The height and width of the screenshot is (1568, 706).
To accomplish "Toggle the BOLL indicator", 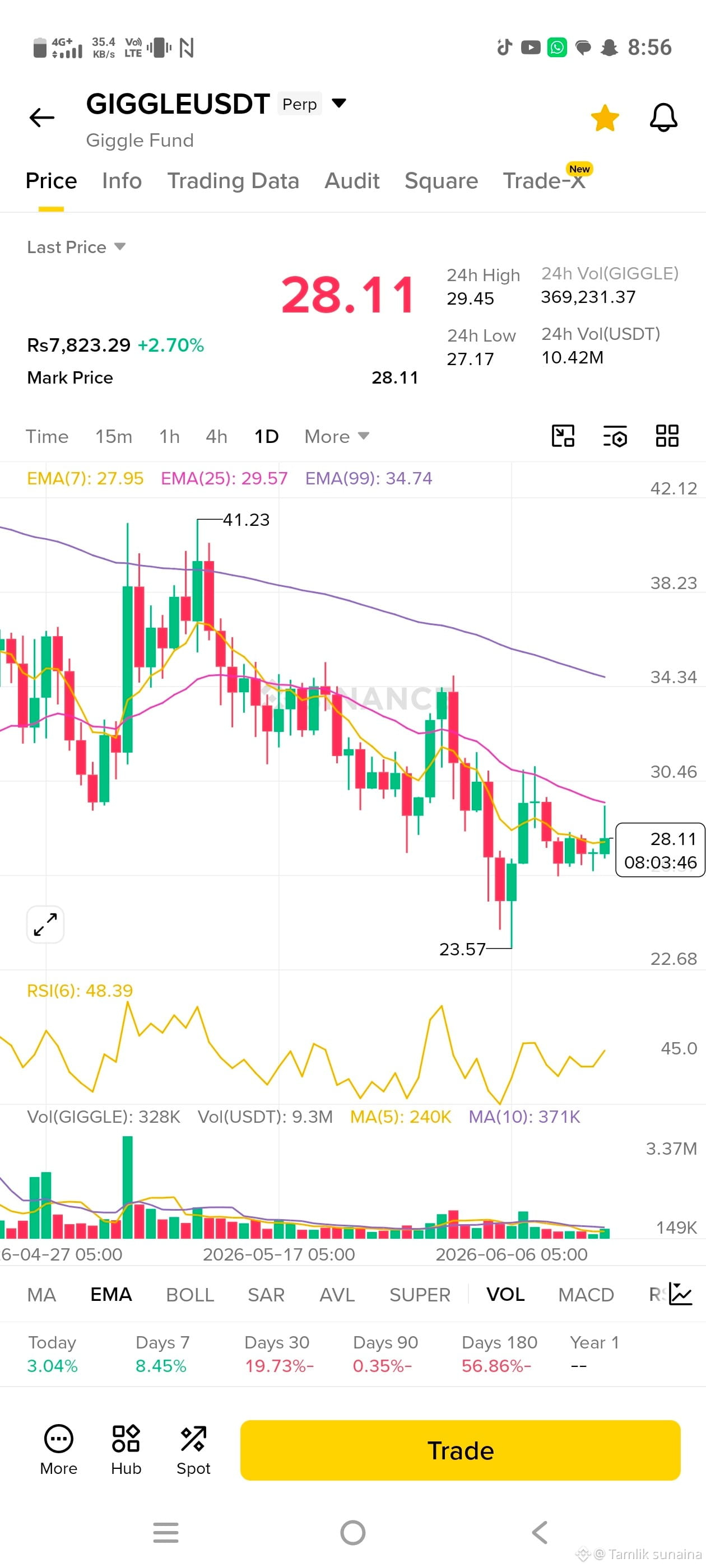I will pyautogui.click(x=190, y=1295).
